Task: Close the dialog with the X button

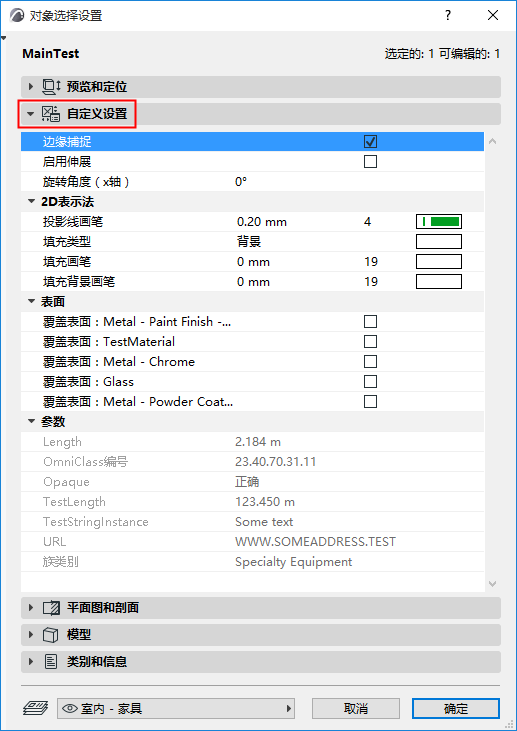Action: (x=493, y=15)
